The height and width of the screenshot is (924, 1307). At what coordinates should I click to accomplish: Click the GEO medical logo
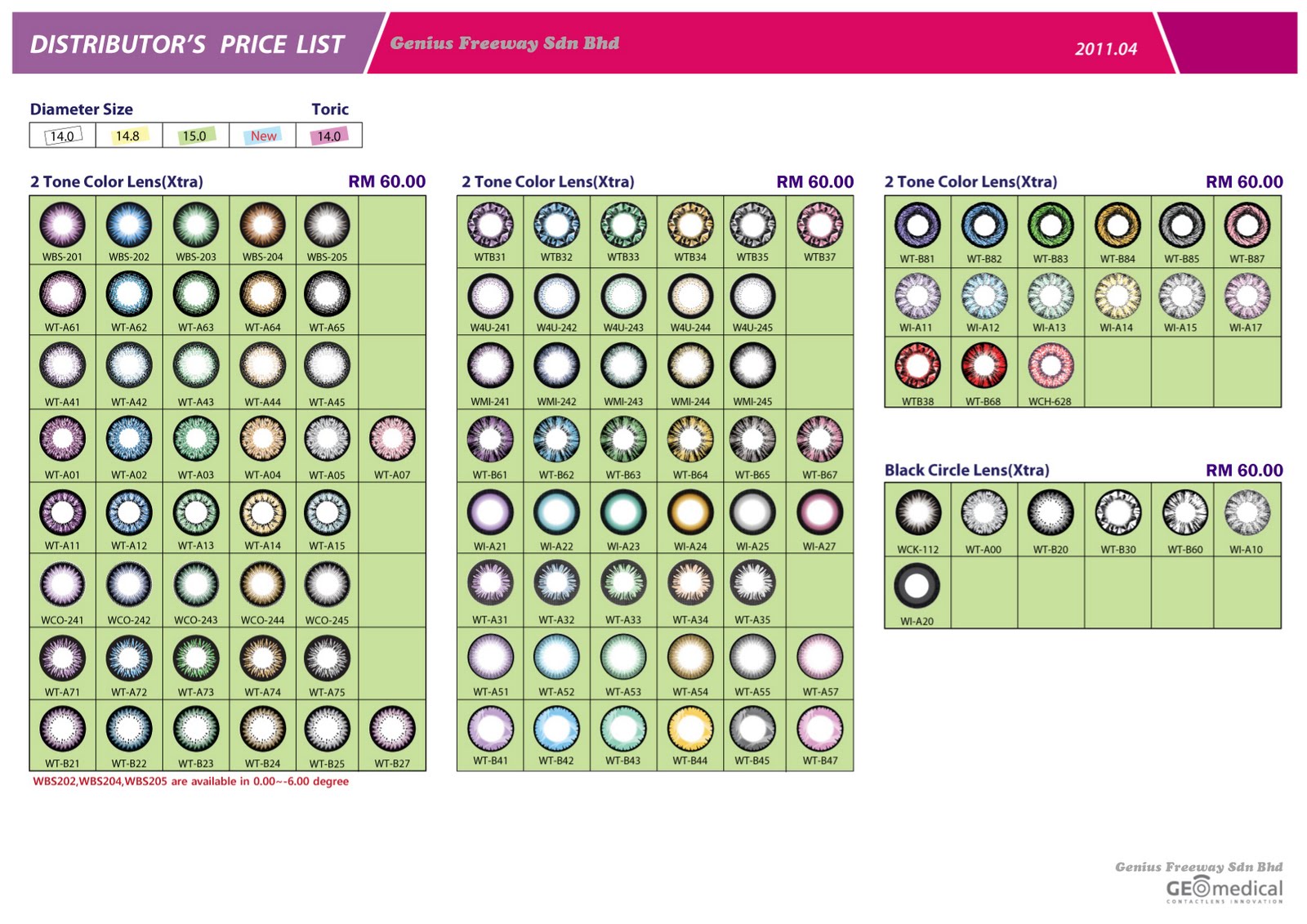tap(1224, 888)
